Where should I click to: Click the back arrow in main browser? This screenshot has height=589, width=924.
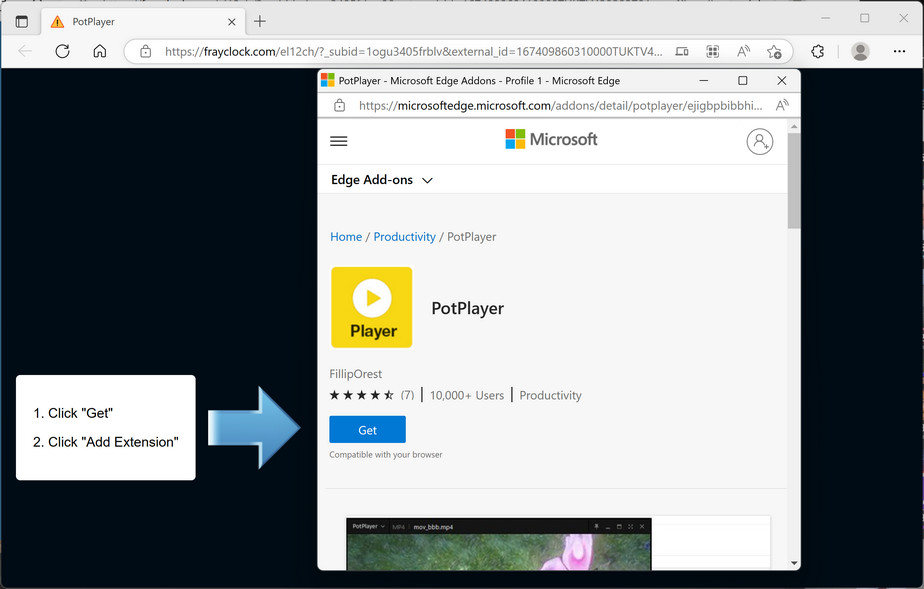pyautogui.click(x=25, y=51)
